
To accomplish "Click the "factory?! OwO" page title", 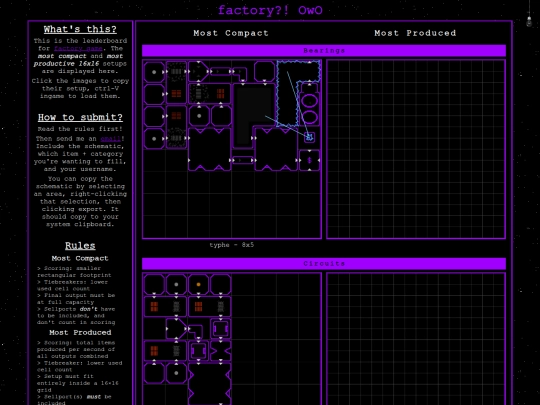I will (x=270, y=10).
